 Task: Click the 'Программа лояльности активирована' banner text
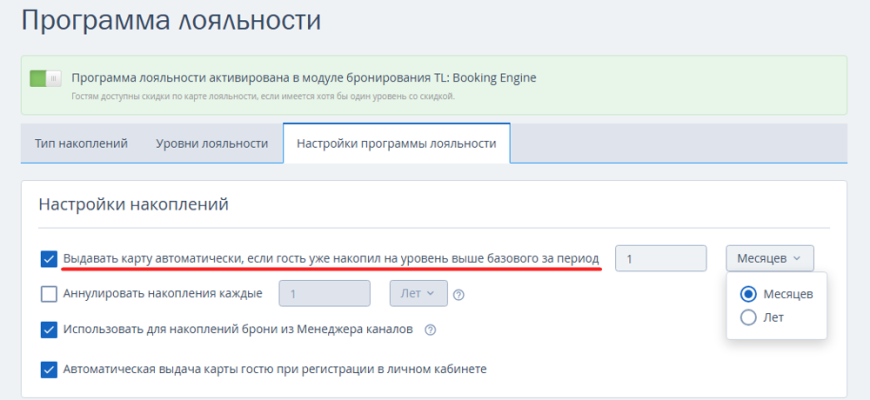coord(304,77)
